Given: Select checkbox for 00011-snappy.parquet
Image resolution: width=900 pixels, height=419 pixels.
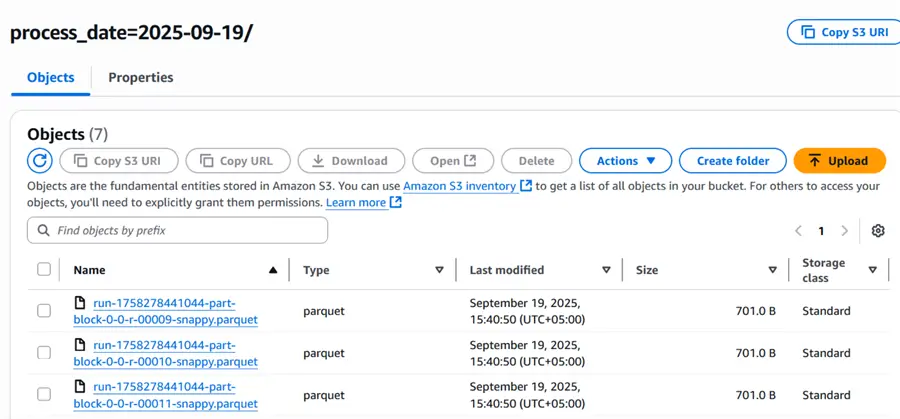Looking at the screenshot, I should [44, 395].
